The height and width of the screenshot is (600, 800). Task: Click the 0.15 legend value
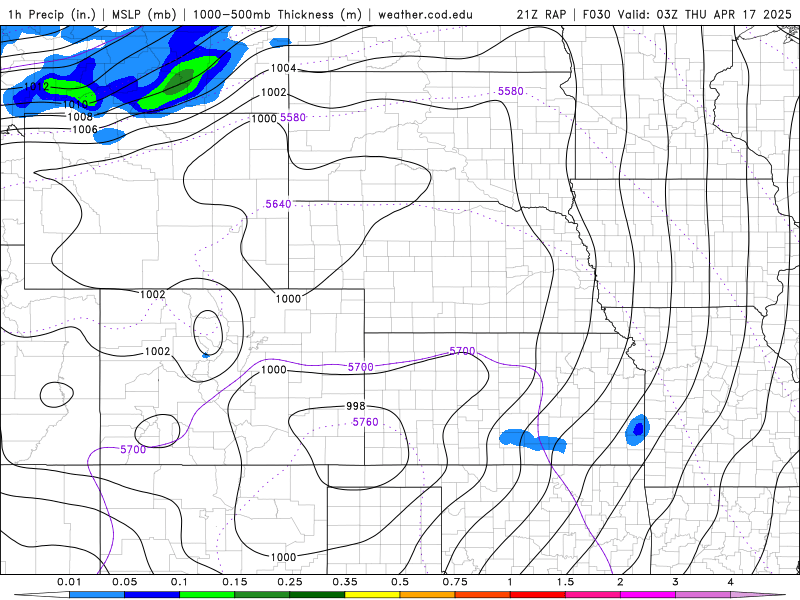(x=235, y=582)
